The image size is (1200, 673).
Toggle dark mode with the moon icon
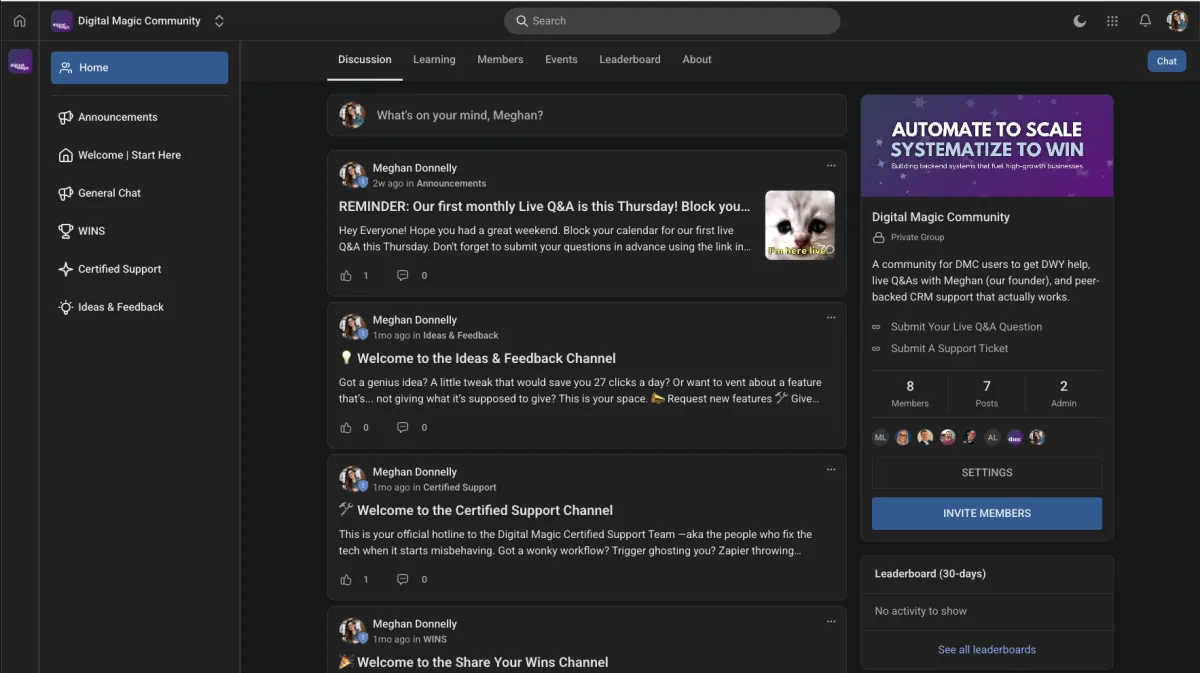pos(1080,21)
